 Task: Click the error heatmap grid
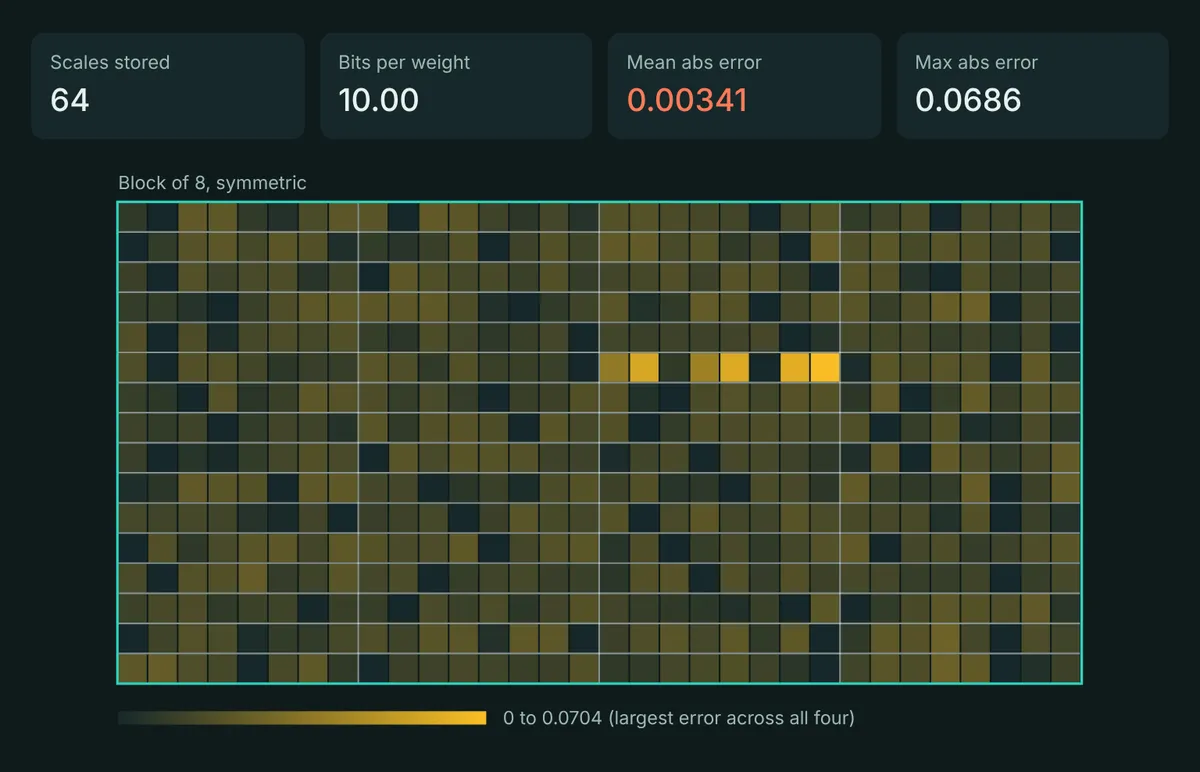click(x=599, y=443)
